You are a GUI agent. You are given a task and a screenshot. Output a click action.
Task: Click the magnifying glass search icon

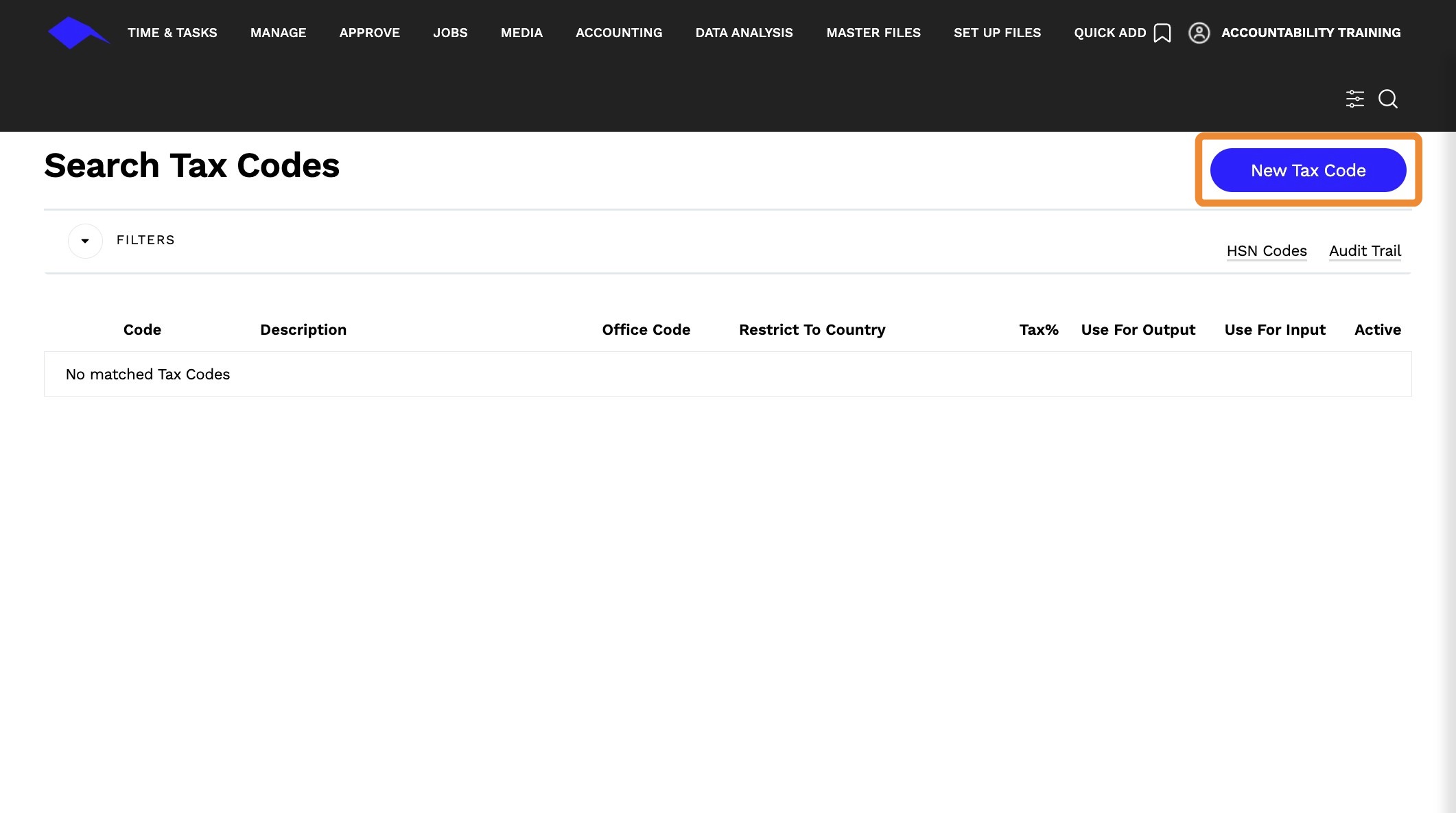(1387, 99)
